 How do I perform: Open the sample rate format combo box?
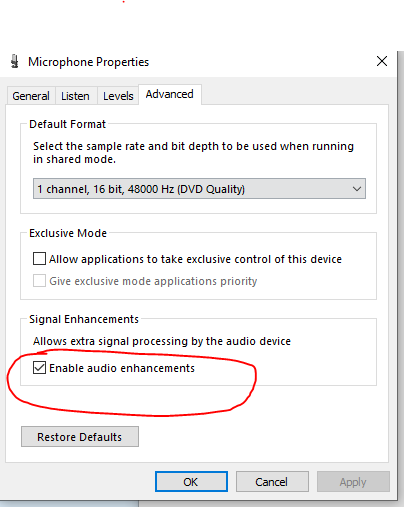click(199, 189)
